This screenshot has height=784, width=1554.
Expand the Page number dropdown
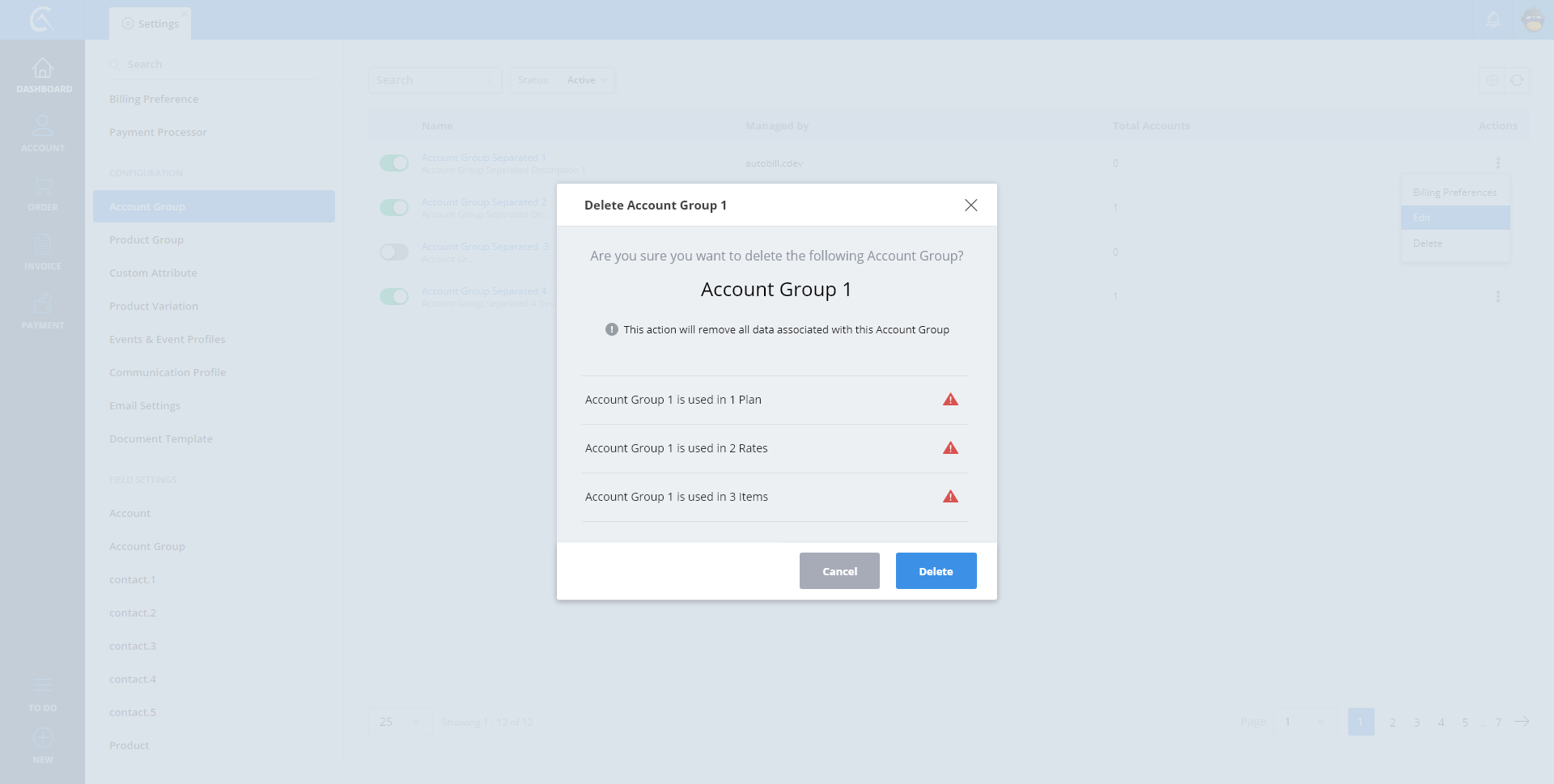(1305, 722)
